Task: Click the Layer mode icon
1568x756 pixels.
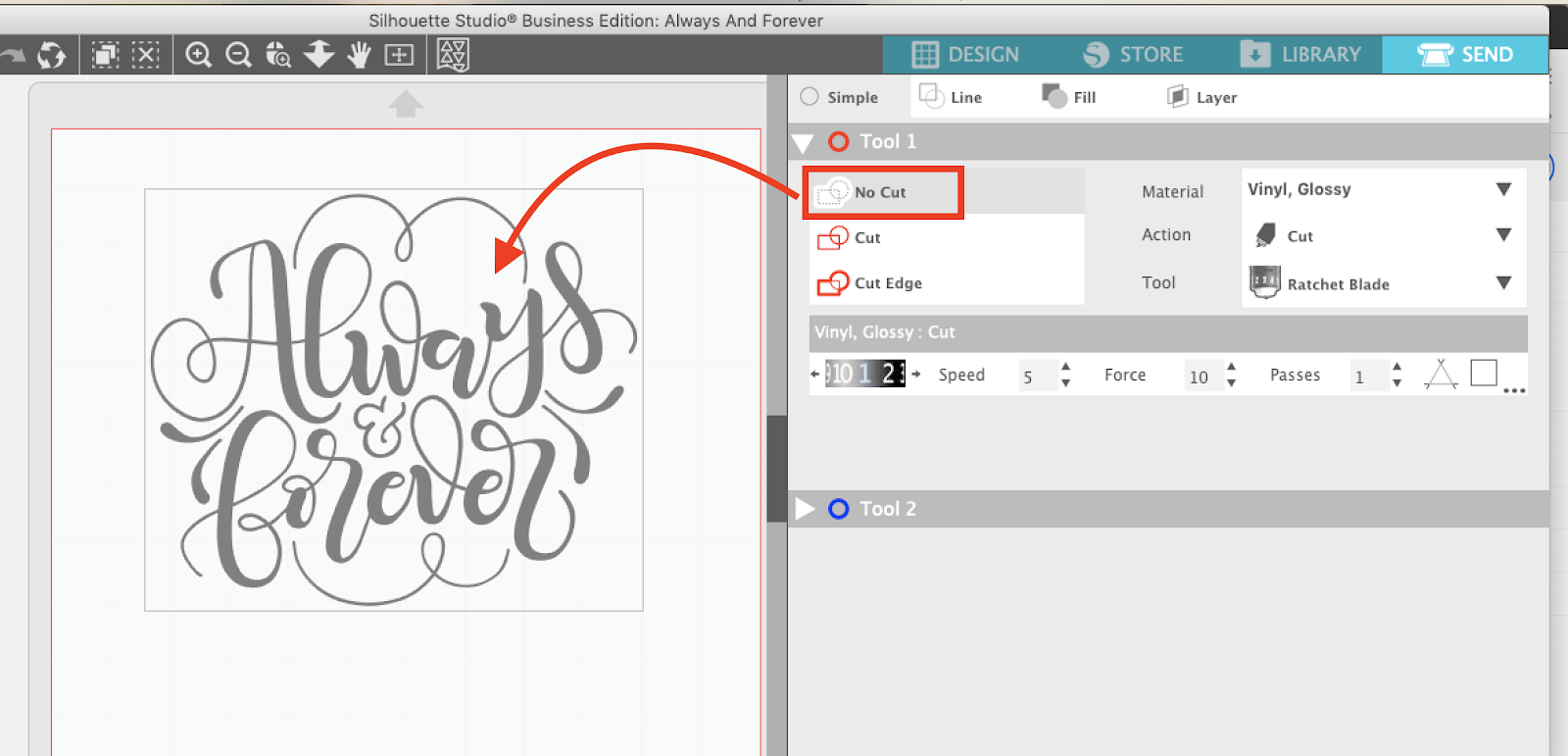Action: pyautogui.click(x=1177, y=96)
